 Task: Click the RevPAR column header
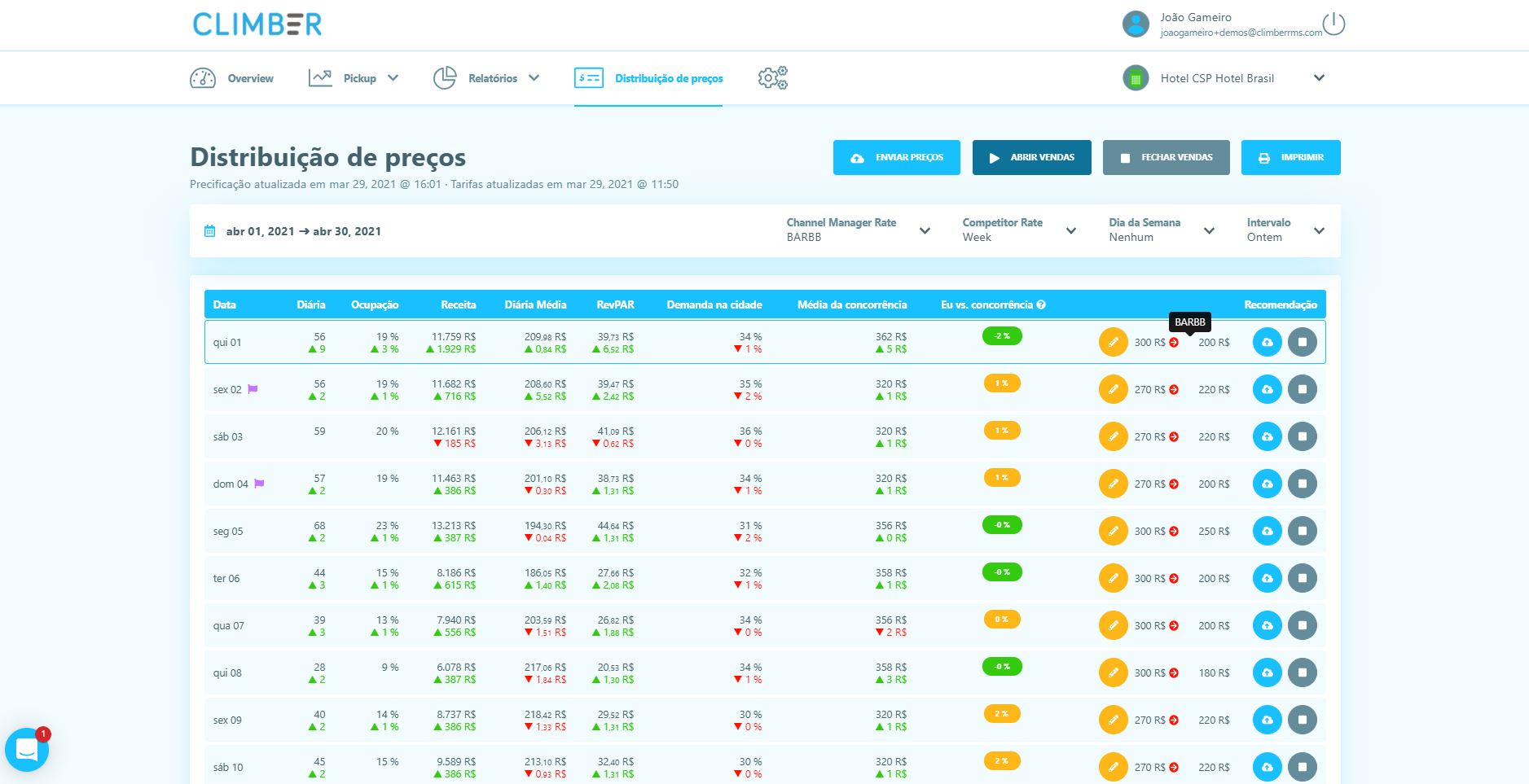pos(615,304)
